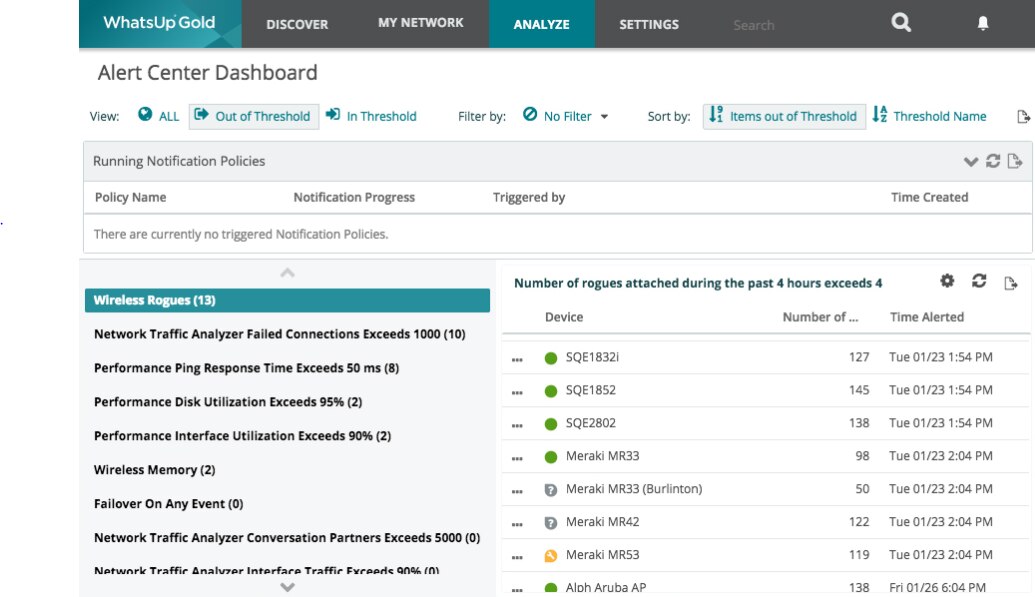Open the SQE2802 device link
1035x597 pixels.
pyautogui.click(x=590, y=423)
